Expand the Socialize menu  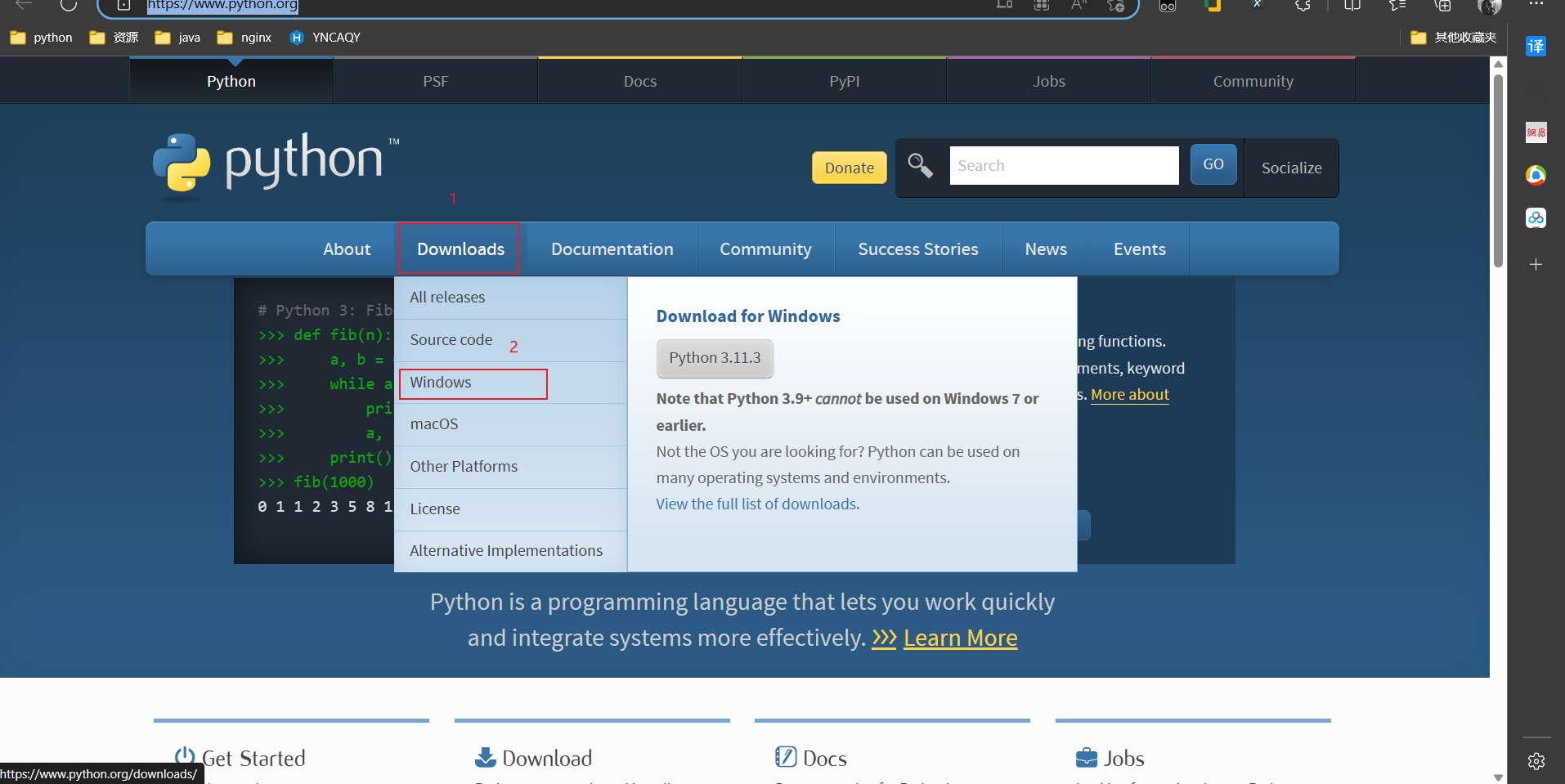pos(1291,168)
